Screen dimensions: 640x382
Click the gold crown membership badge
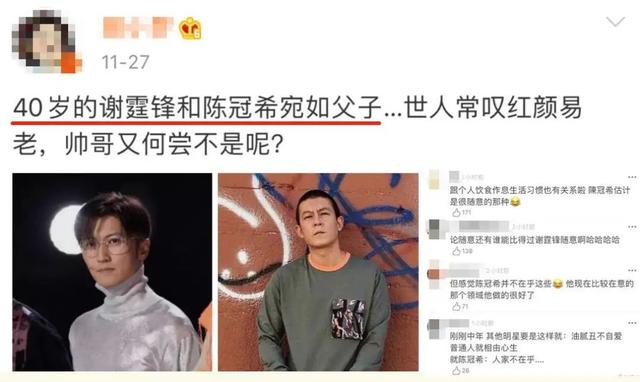(190, 28)
